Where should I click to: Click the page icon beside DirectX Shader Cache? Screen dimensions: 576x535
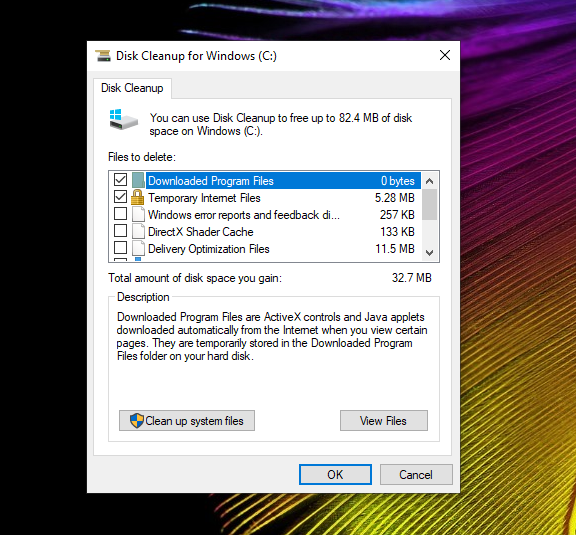pyautogui.click(x=138, y=231)
